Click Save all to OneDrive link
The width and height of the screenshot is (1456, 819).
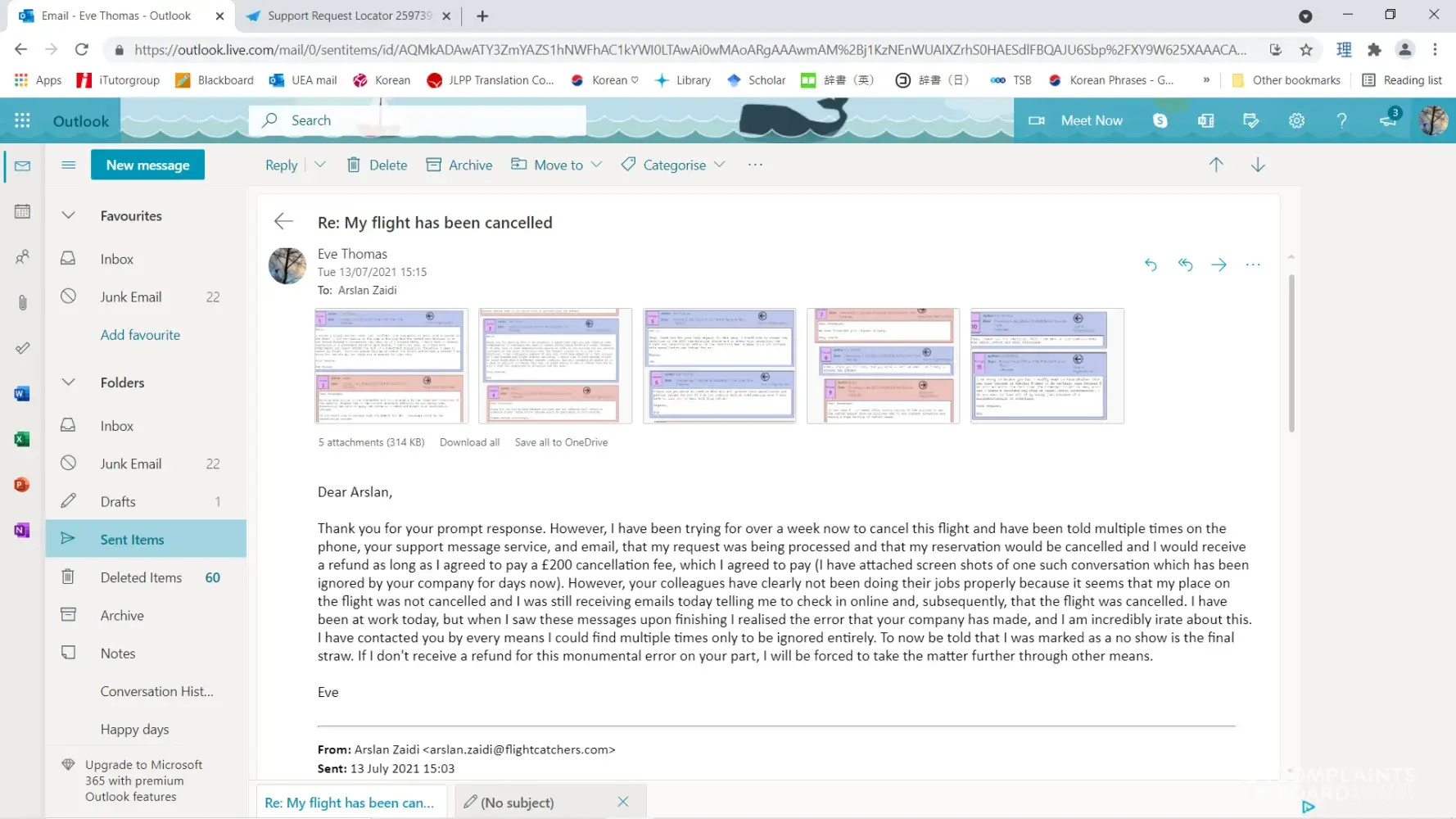[x=561, y=442]
